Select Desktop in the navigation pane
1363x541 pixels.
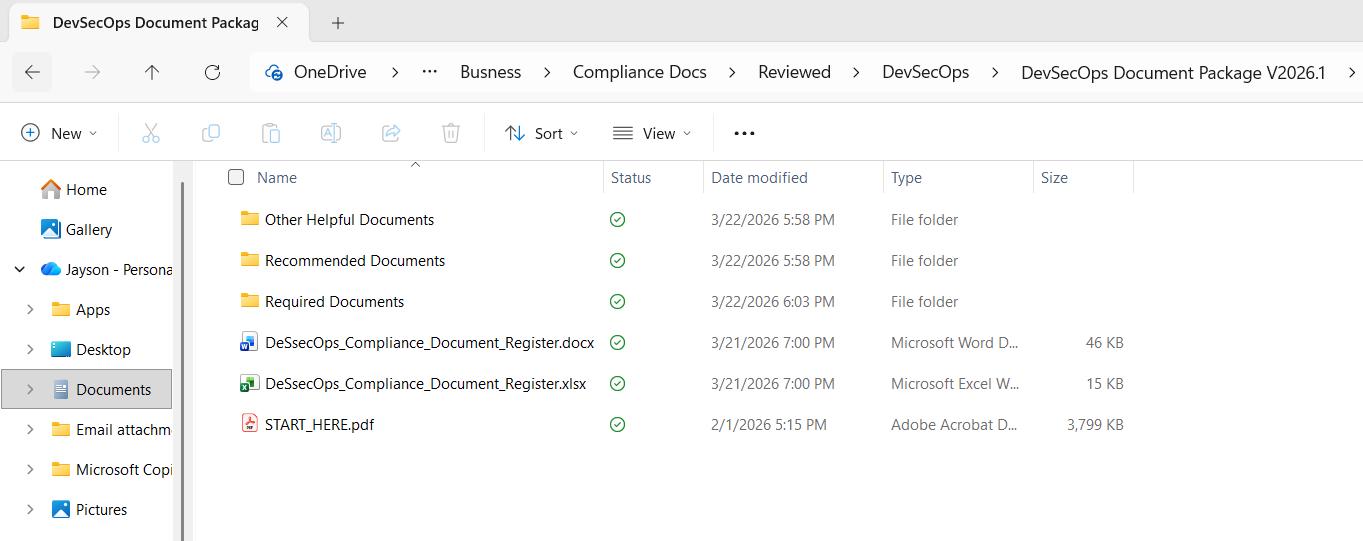[103, 349]
